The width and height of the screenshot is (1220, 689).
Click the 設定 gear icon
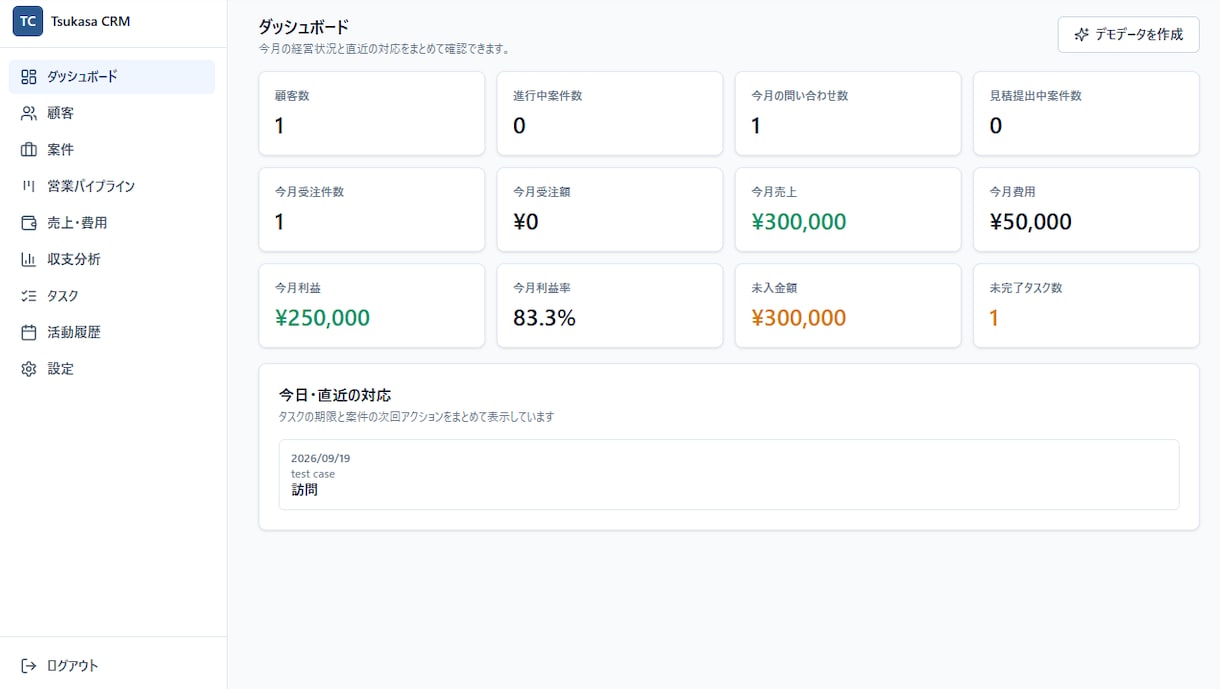point(29,369)
